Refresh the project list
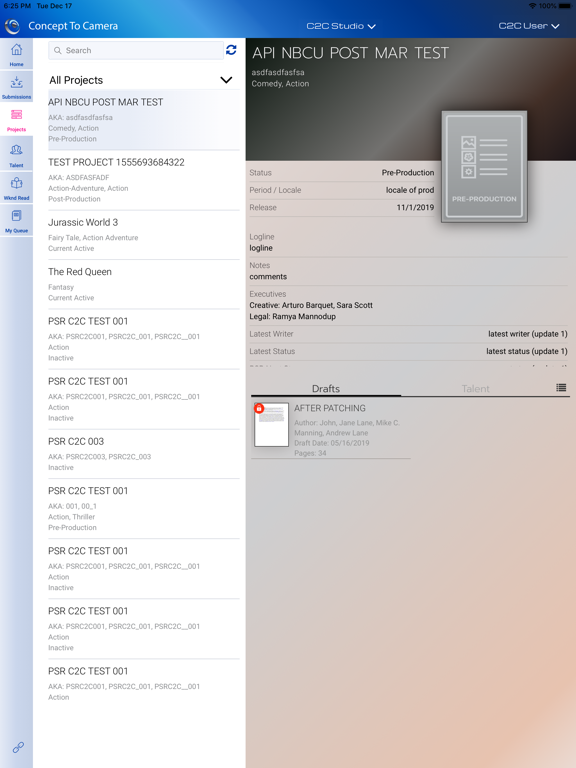576x768 pixels. pyautogui.click(x=231, y=50)
